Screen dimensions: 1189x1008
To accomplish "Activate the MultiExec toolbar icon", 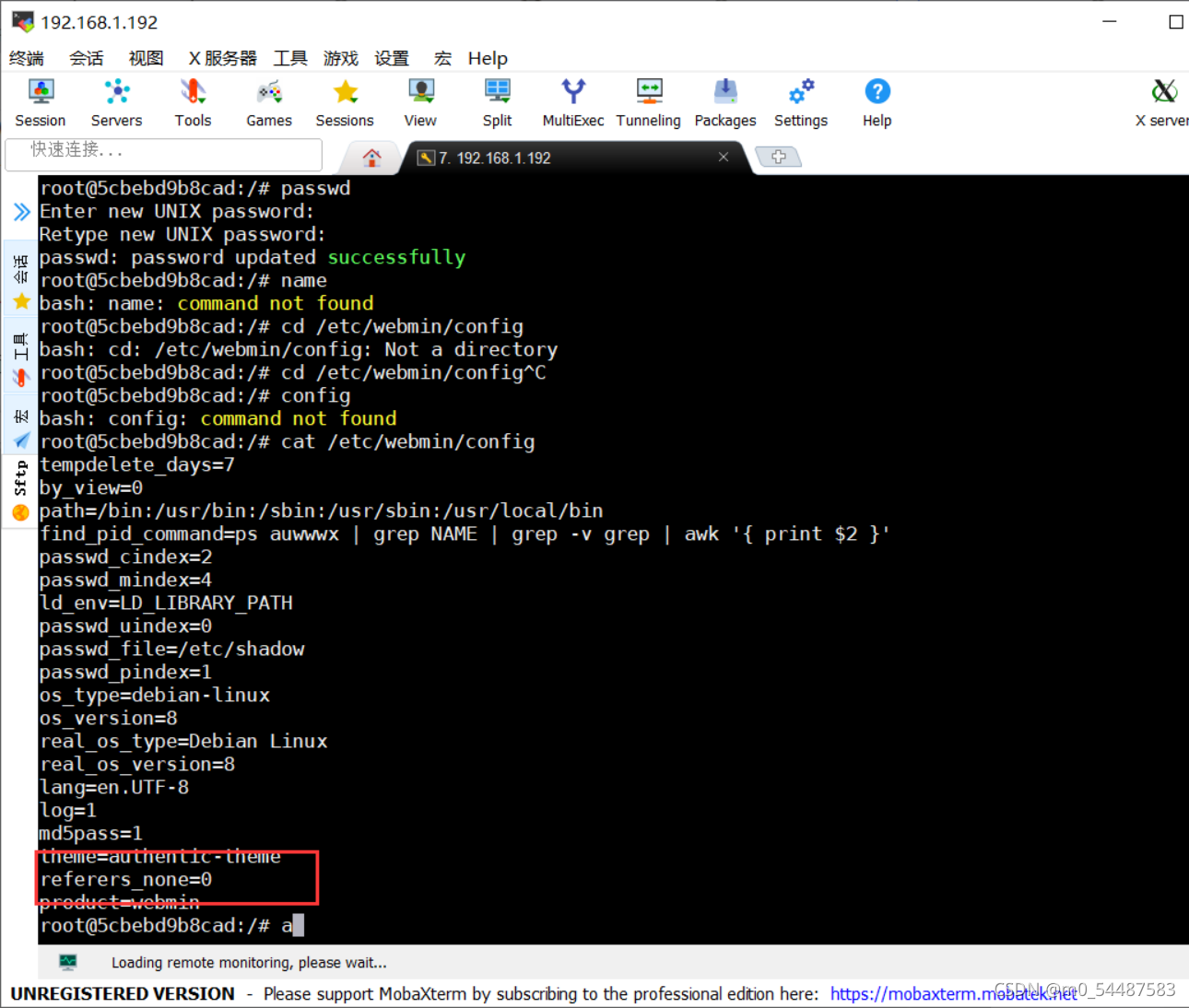I will tap(573, 102).
